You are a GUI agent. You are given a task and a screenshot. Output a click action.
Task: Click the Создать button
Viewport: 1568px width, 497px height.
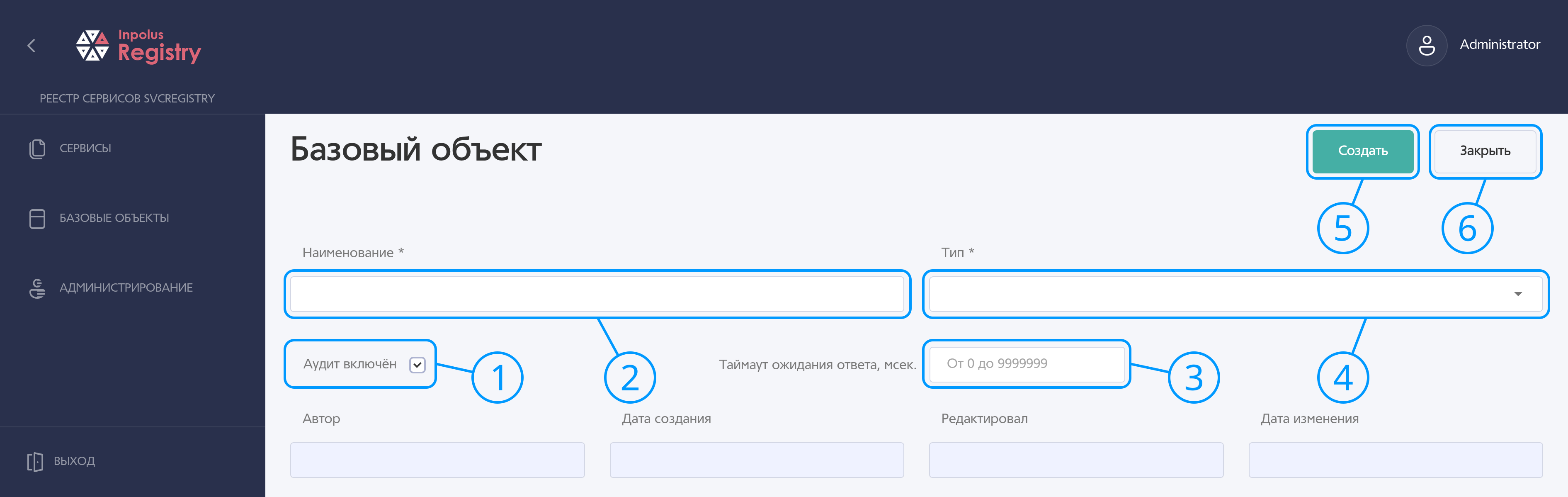(x=1362, y=151)
